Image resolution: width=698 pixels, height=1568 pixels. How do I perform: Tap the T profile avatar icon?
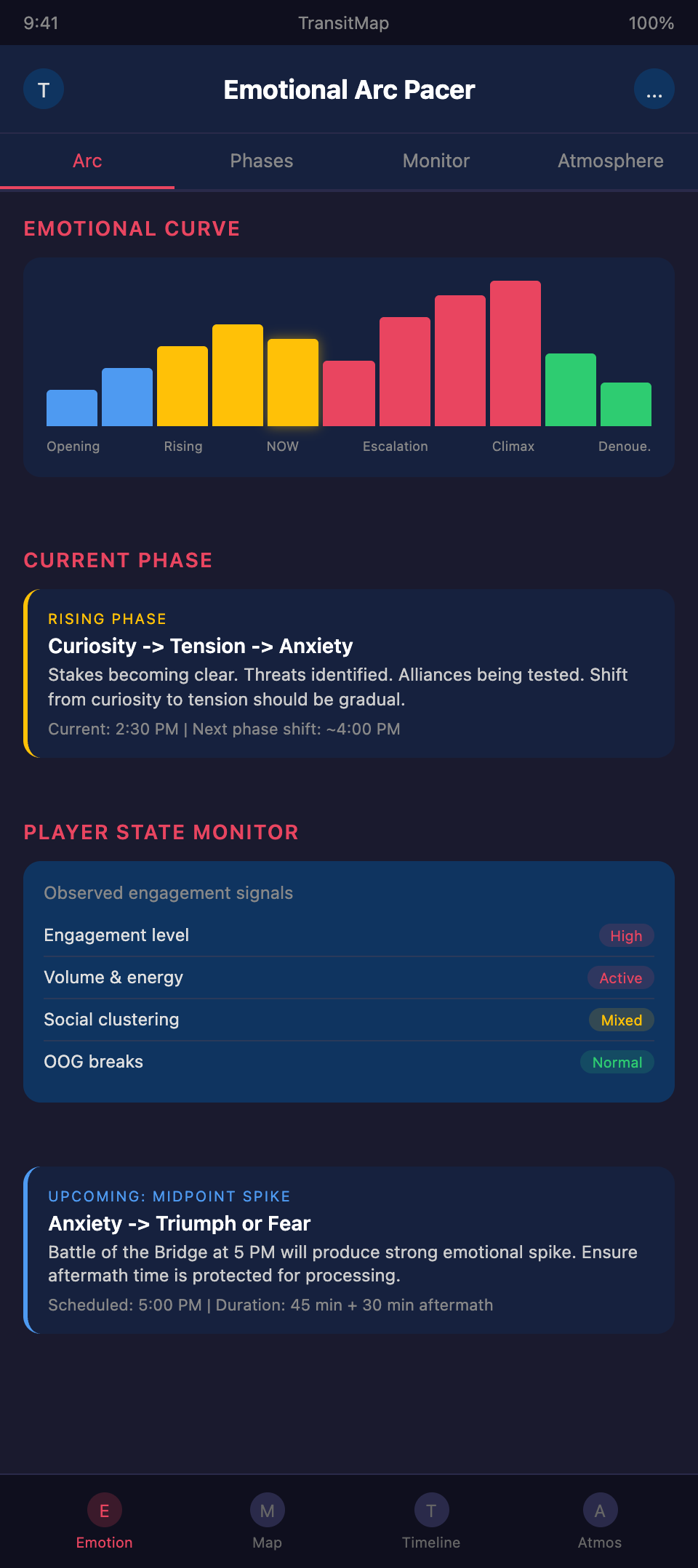(x=44, y=89)
